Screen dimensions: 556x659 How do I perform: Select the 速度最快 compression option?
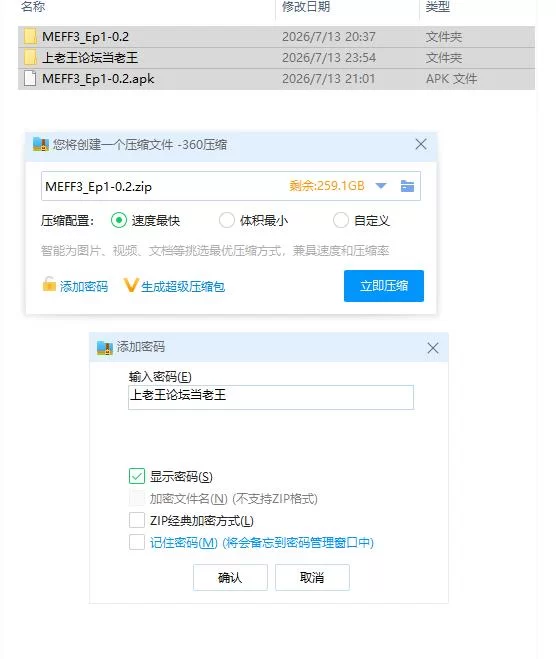[119, 220]
